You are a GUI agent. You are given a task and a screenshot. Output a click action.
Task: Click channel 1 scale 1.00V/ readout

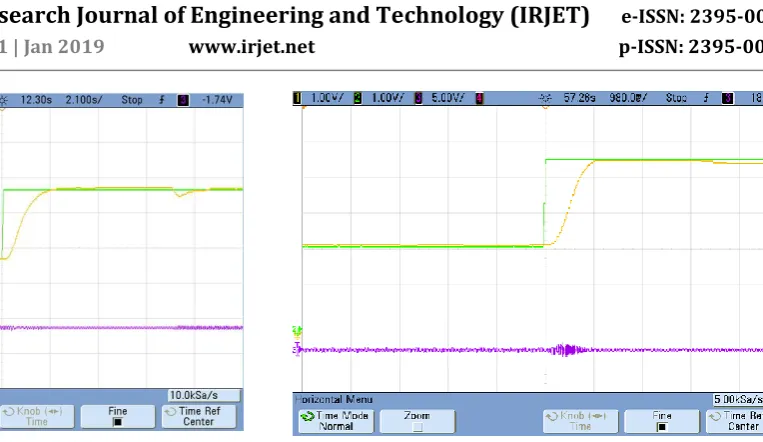327,98
